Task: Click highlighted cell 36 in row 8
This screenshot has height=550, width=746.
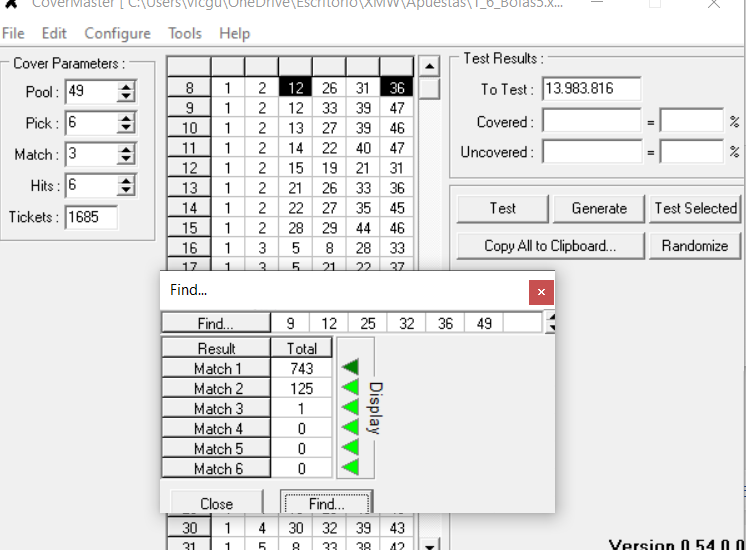Action: (x=397, y=88)
